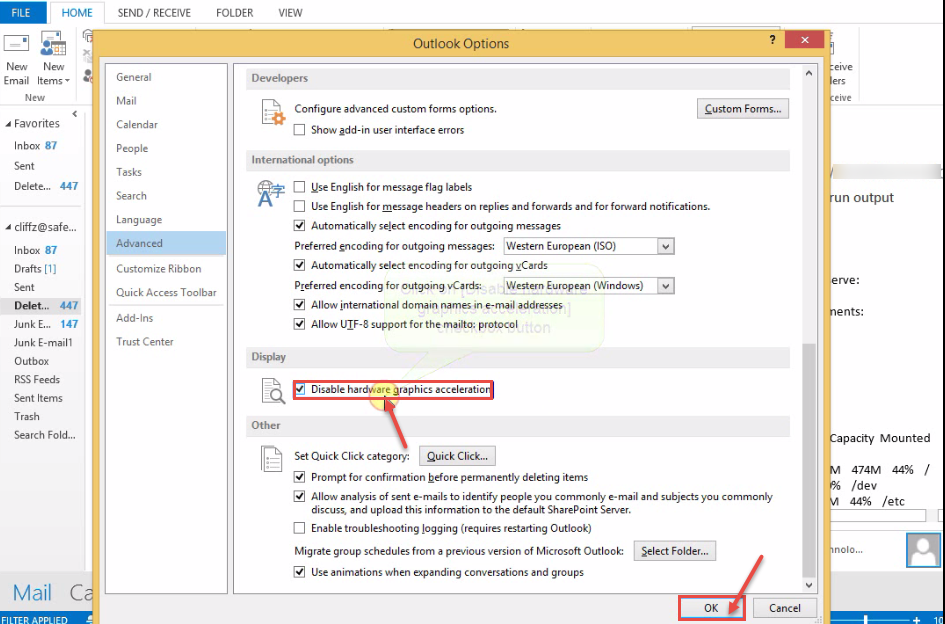Toggle automatic encoding for outgoing messages
The image size is (945, 624).
click(299, 225)
